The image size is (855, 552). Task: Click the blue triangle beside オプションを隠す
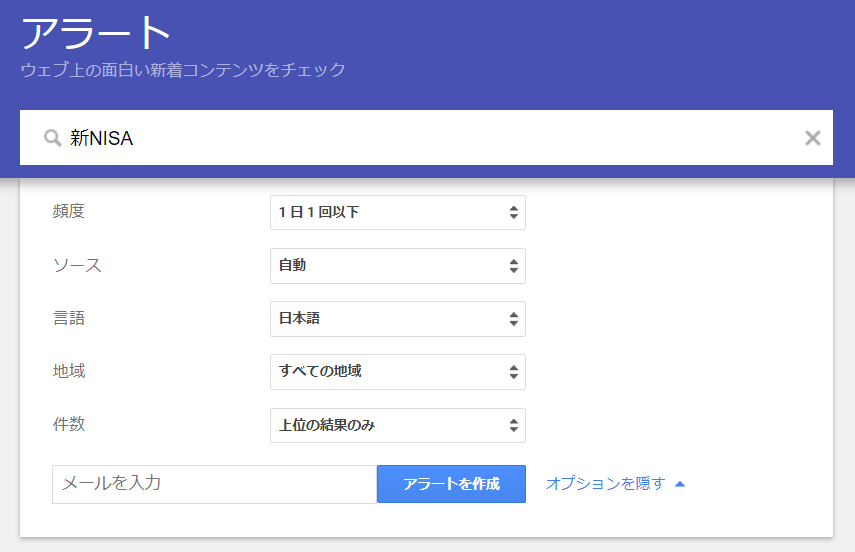point(679,484)
